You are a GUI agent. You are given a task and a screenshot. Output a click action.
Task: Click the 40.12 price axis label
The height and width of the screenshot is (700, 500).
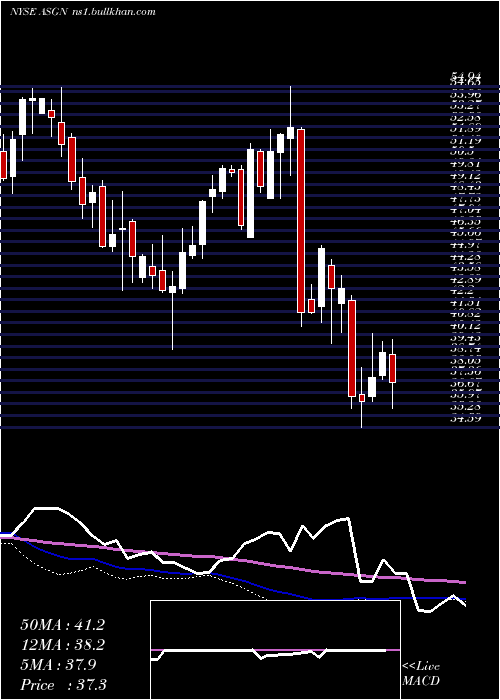coord(465,326)
